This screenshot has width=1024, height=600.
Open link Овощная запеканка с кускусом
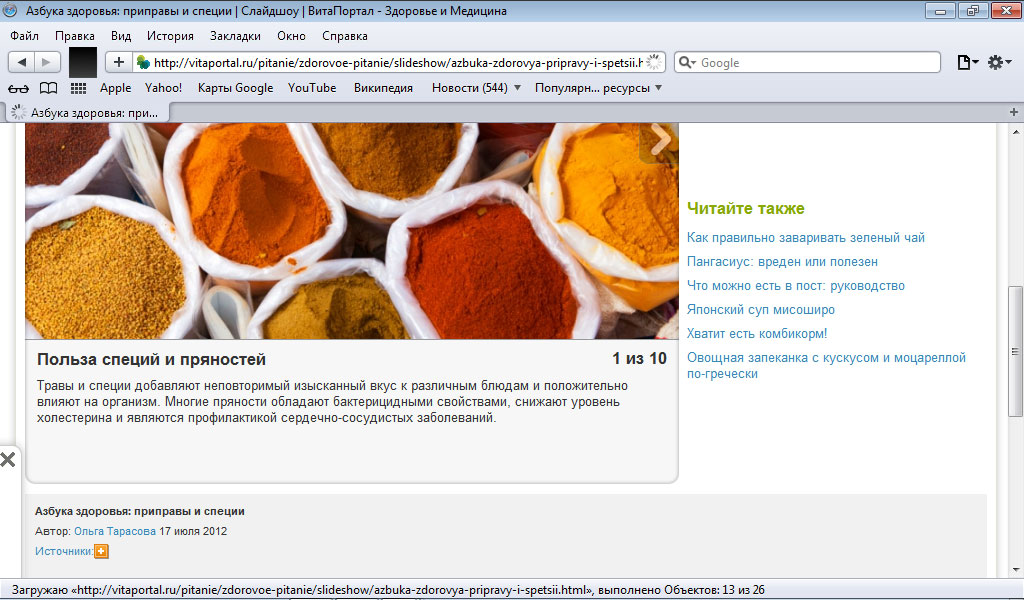coord(826,366)
